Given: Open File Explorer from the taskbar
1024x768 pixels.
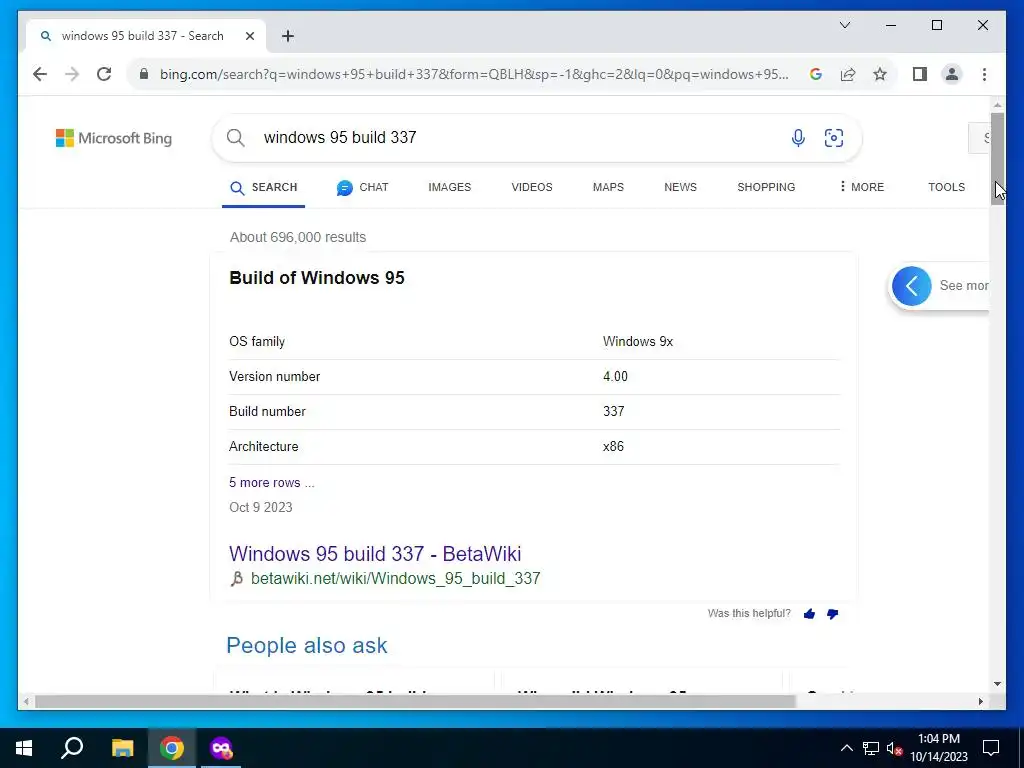Looking at the screenshot, I should [x=122, y=748].
